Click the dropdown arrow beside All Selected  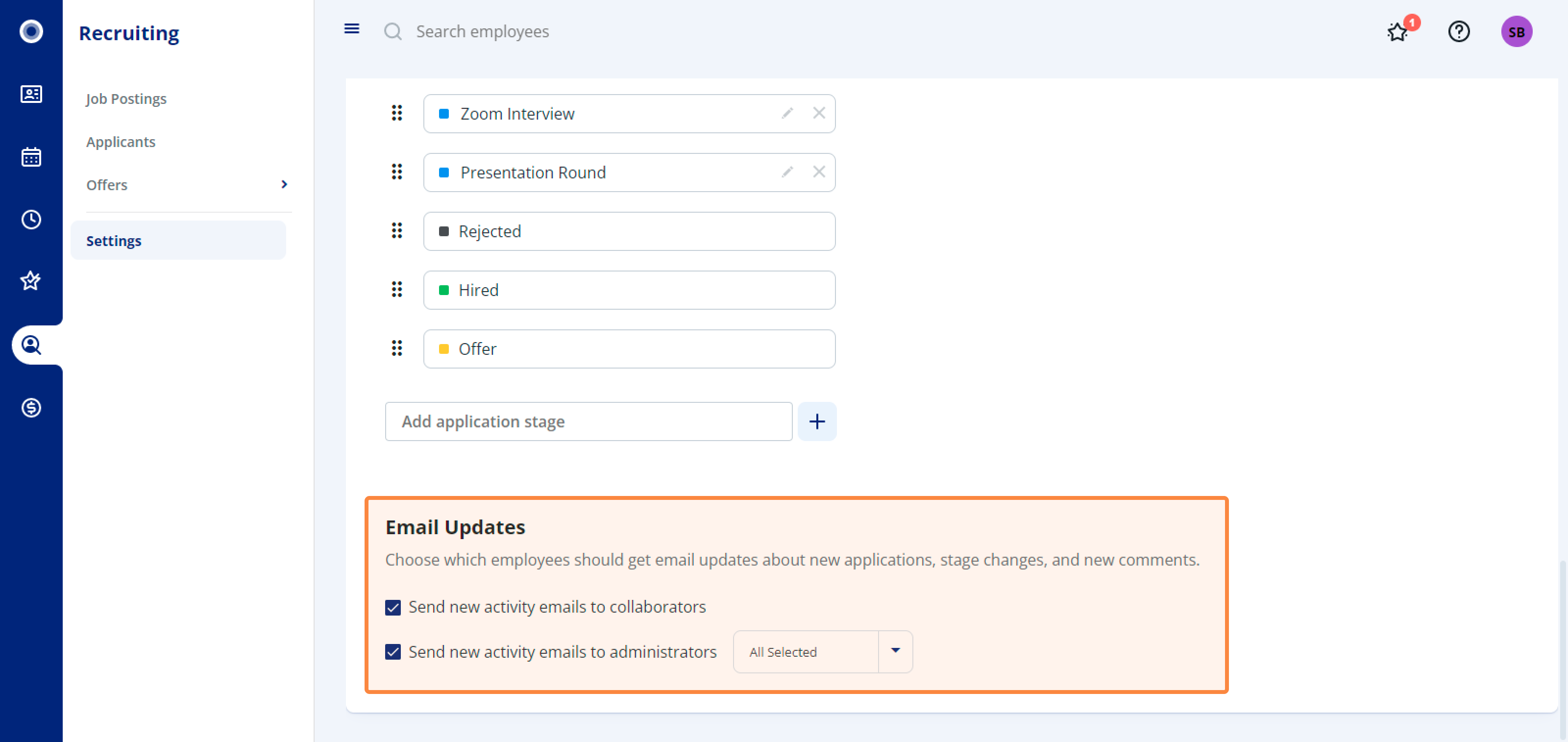895,651
